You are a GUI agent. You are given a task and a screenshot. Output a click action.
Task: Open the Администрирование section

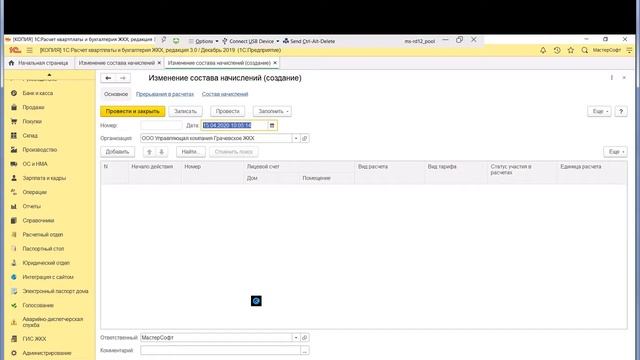coord(47,353)
